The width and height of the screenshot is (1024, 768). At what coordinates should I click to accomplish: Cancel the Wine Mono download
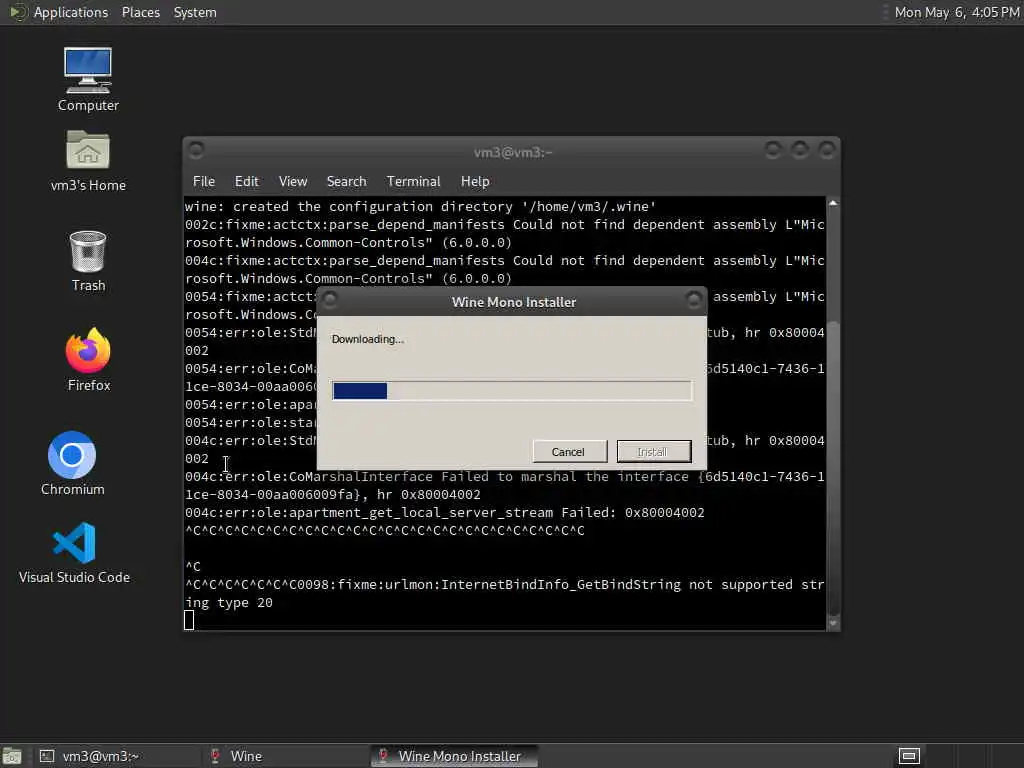pos(569,451)
